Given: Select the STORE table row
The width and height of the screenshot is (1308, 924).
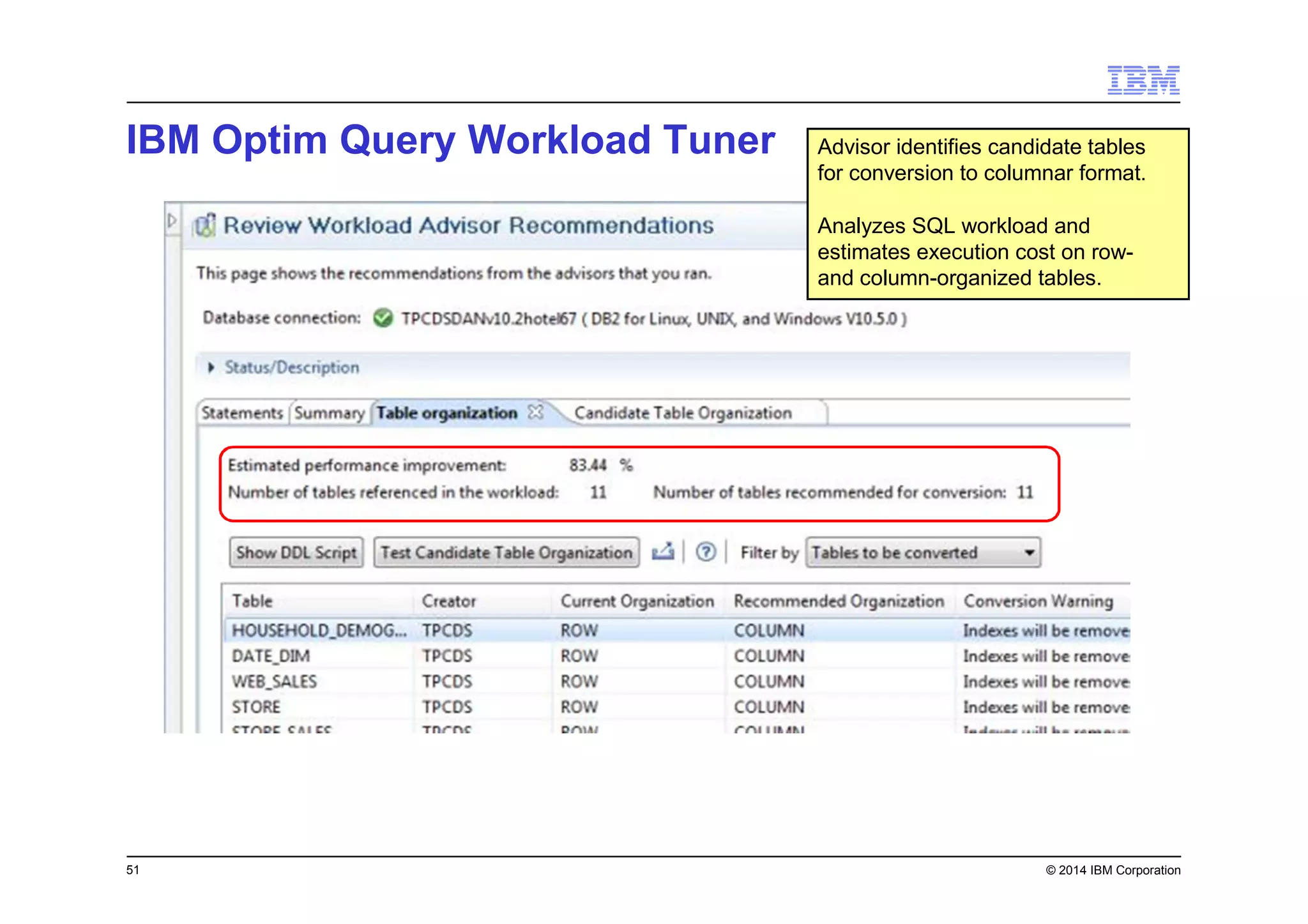Looking at the screenshot, I should coord(677,707).
